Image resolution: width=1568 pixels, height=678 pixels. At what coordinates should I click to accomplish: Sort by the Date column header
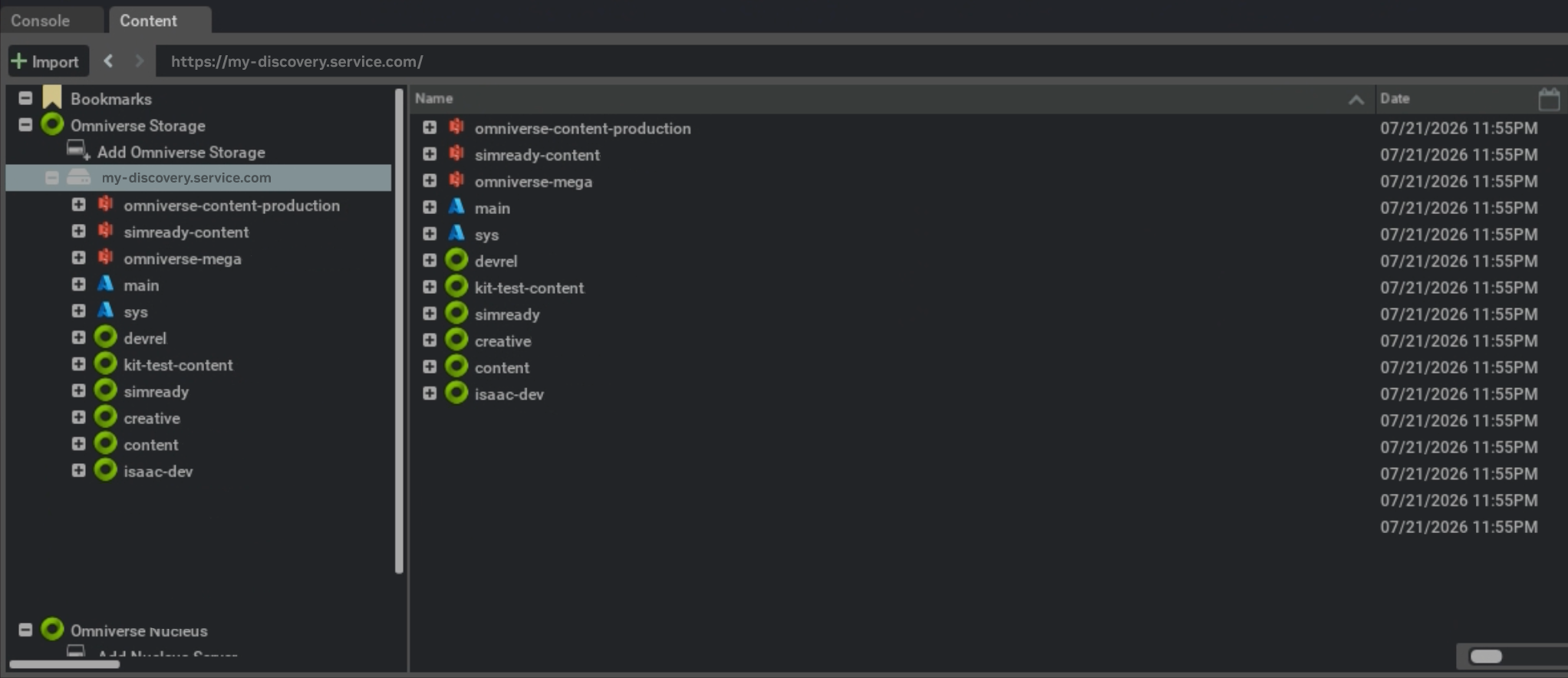pyautogui.click(x=1395, y=98)
